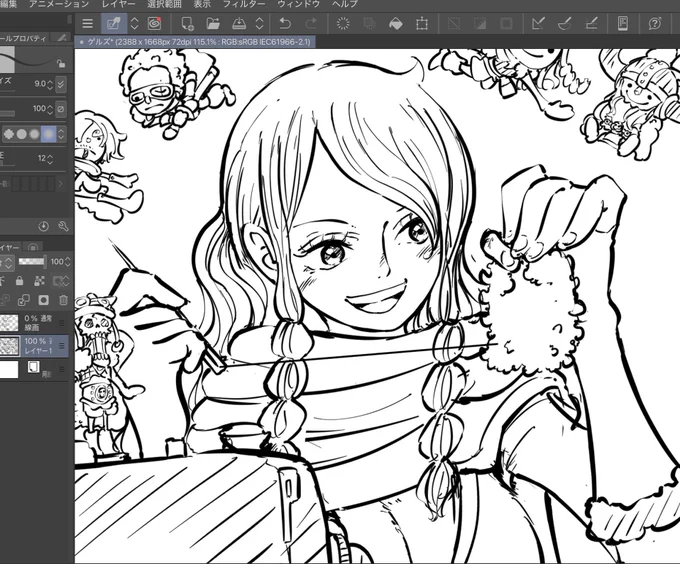Open smartphone/companion mode icon

click(x=623, y=23)
